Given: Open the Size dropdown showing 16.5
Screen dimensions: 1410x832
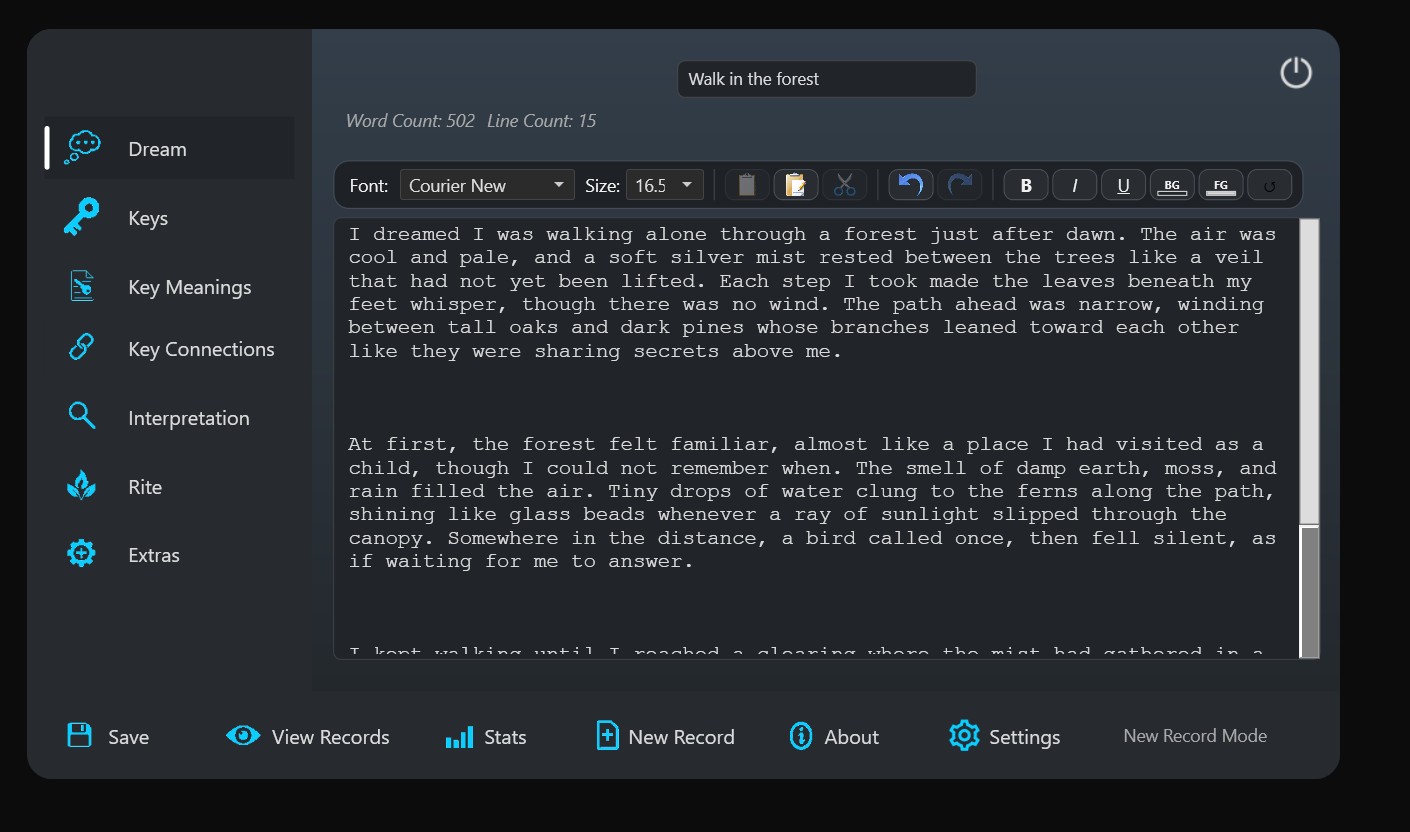Looking at the screenshot, I should click(x=665, y=185).
